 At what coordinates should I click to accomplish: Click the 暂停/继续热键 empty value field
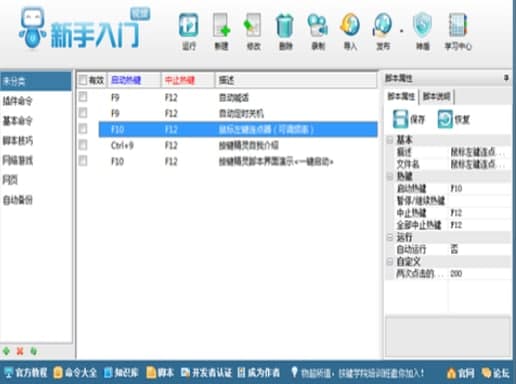[x=480, y=201]
